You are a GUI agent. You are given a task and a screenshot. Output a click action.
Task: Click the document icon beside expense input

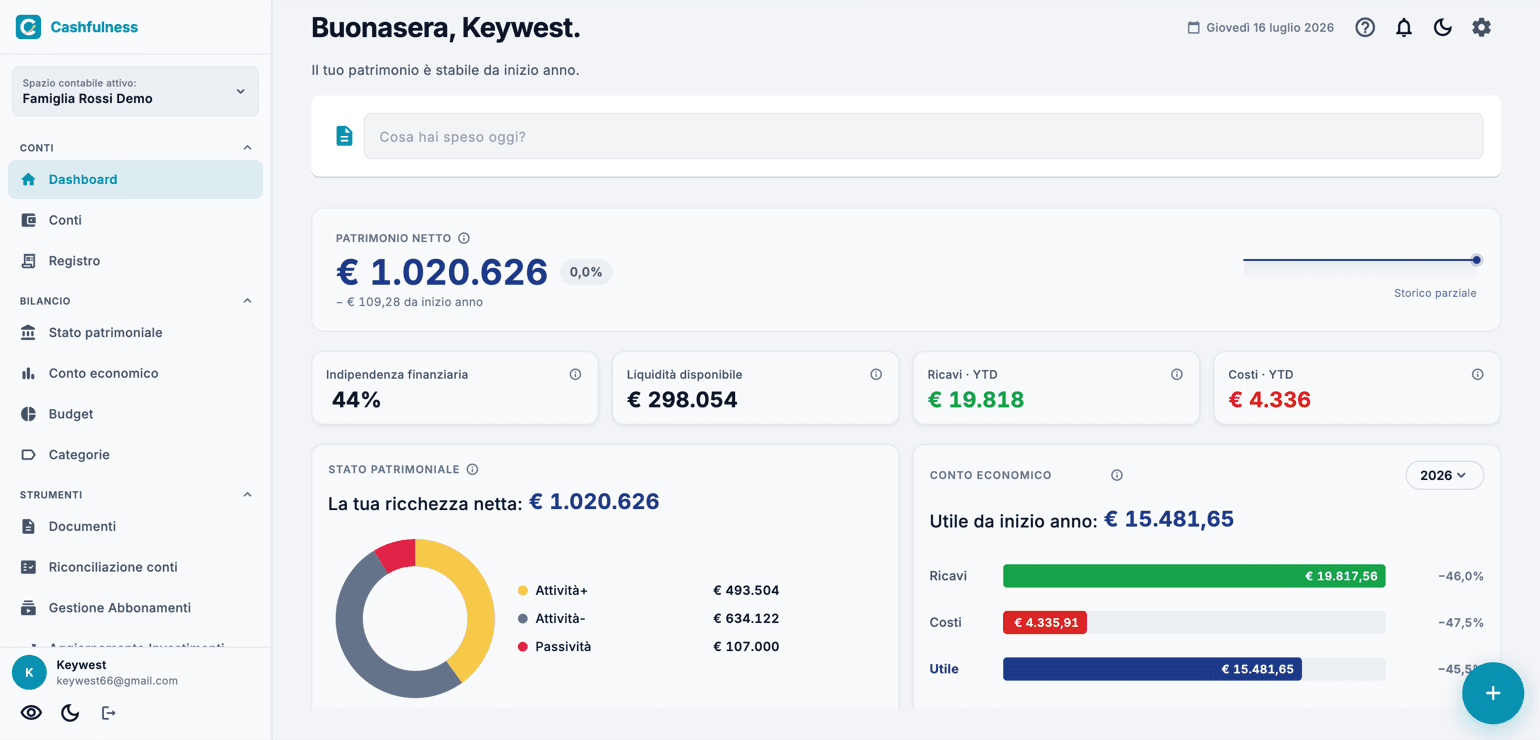(344, 136)
